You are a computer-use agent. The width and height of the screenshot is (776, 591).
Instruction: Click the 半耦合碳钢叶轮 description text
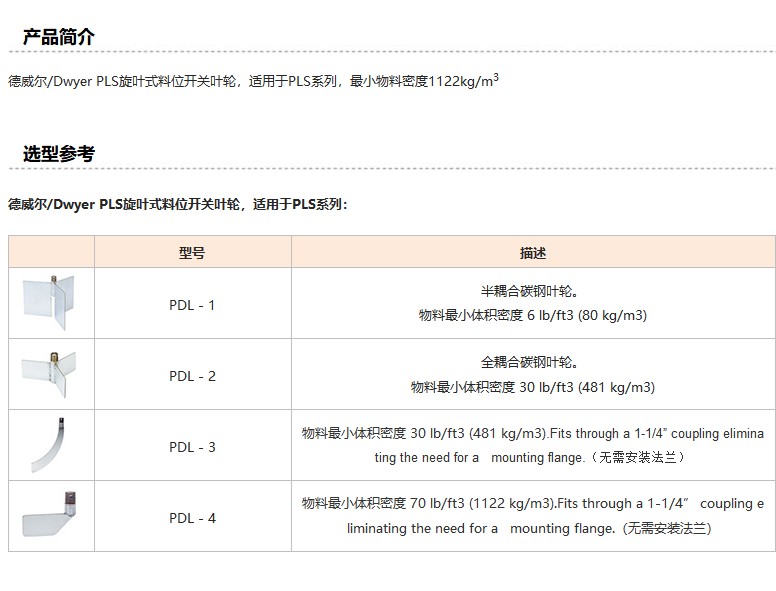click(x=529, y=291)
